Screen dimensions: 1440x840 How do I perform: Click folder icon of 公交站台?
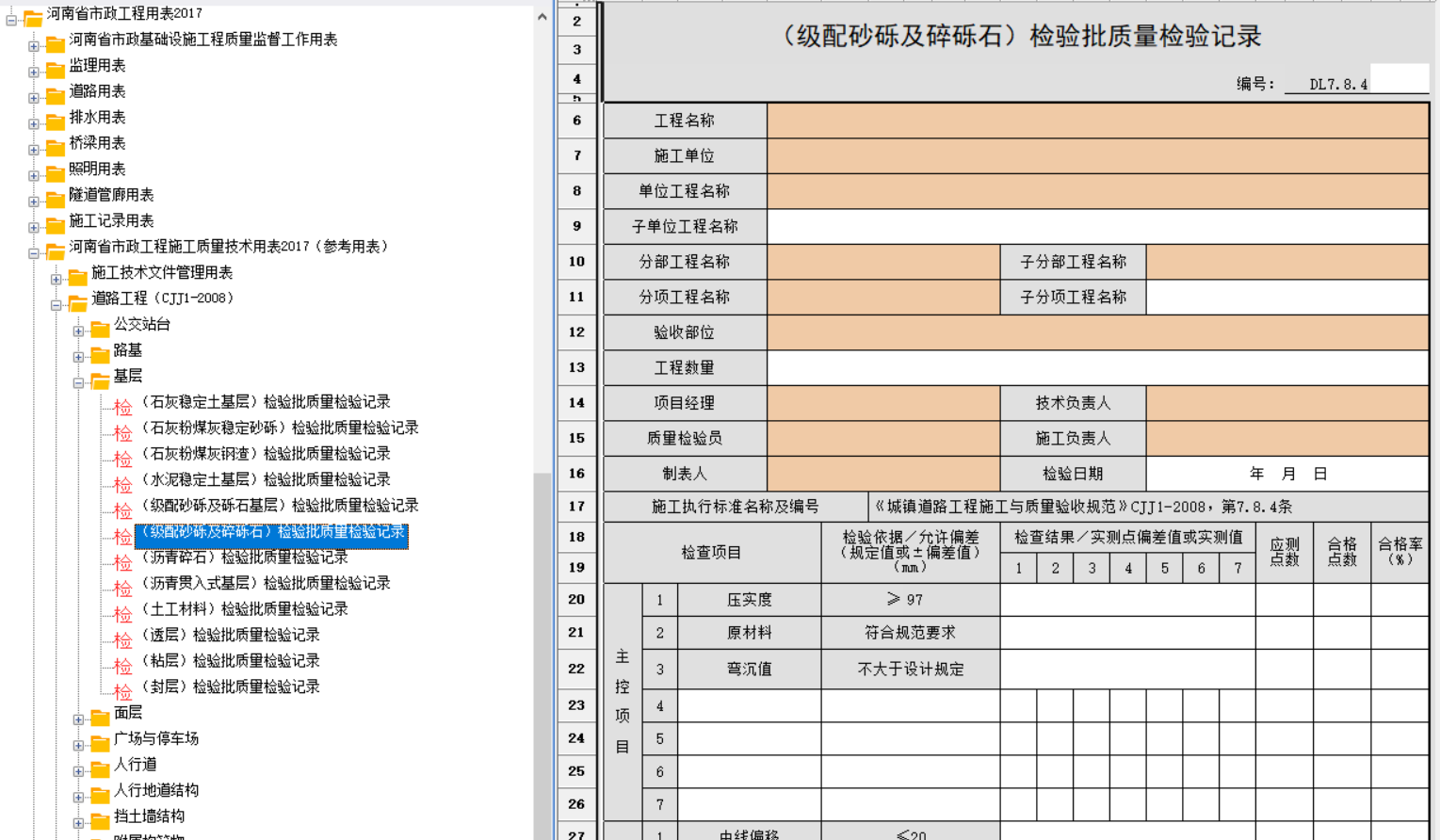point(100,329)
